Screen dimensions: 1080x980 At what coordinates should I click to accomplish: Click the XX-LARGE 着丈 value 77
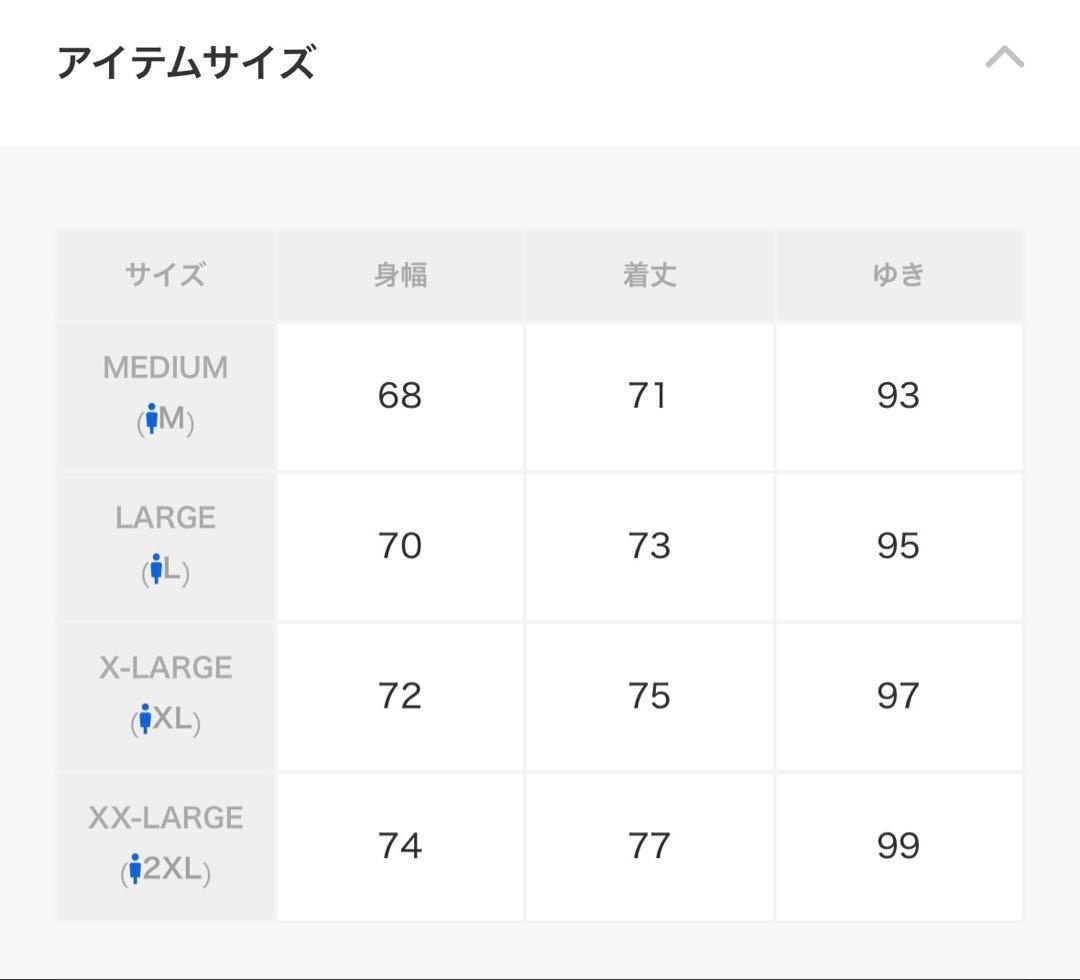[649, 846]
